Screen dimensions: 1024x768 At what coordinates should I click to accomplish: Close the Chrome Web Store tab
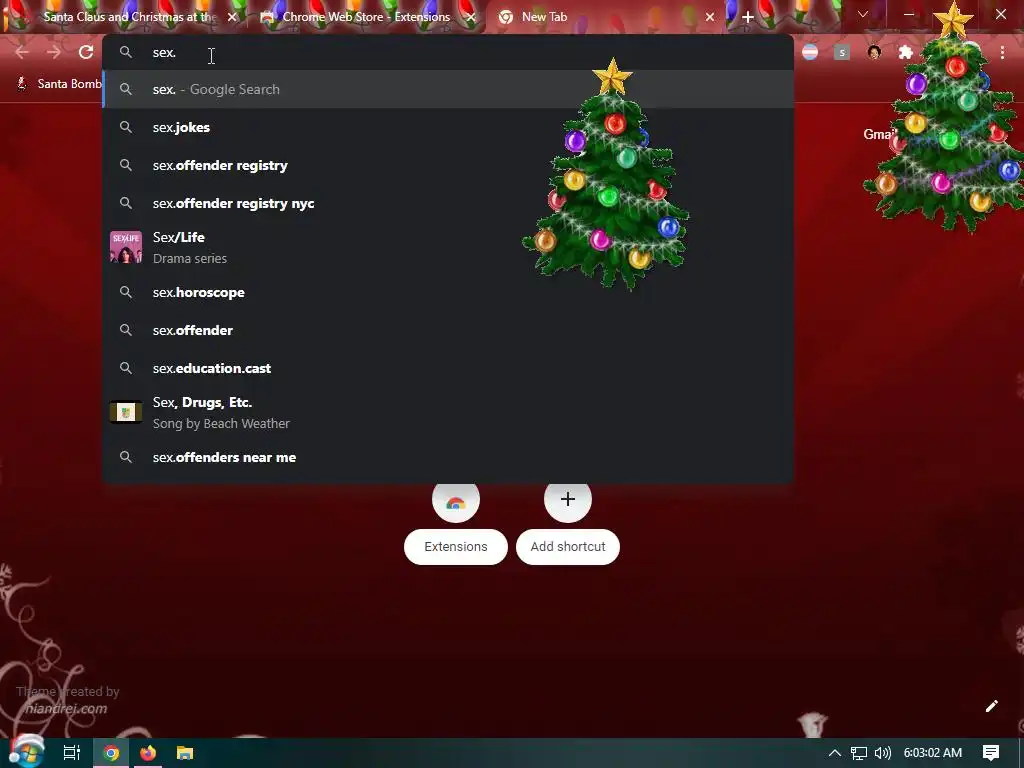pos(471,17)
